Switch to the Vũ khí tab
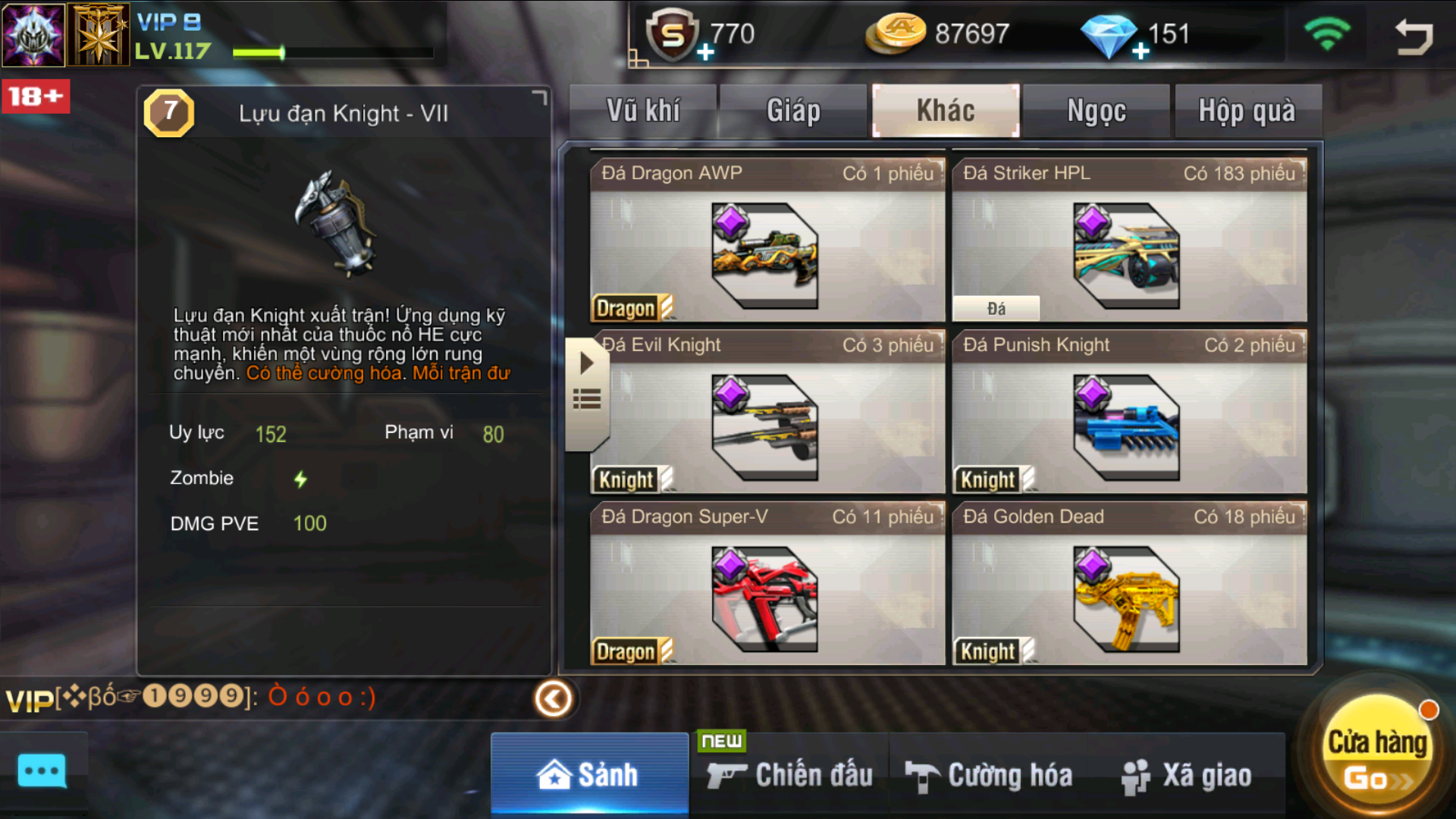 coord(643,111)
